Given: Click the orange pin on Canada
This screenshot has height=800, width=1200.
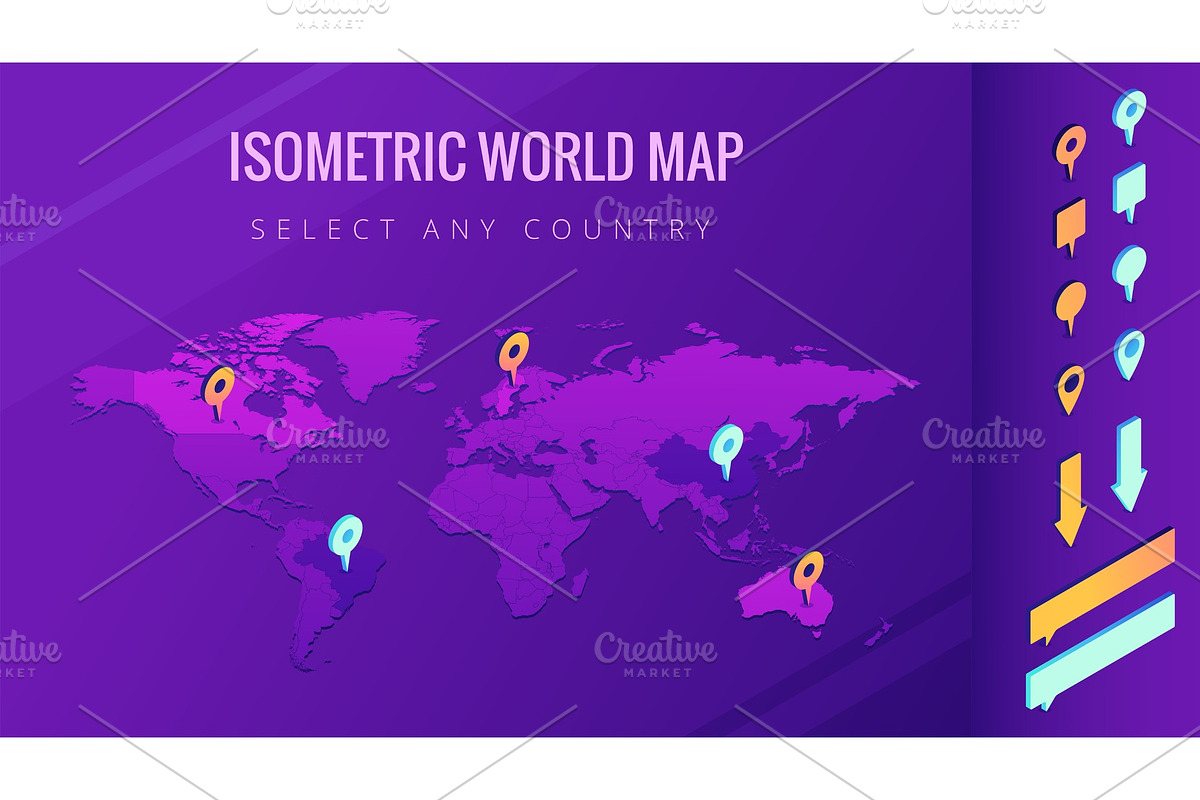Looking at the screenshot, I should click(219, 392).
